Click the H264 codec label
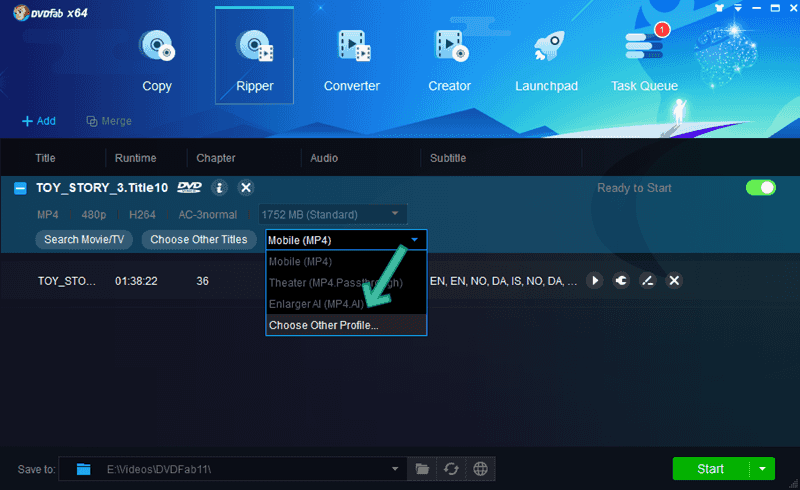The height and width of the screenshot is (490, 800). [x=142, y=215]
